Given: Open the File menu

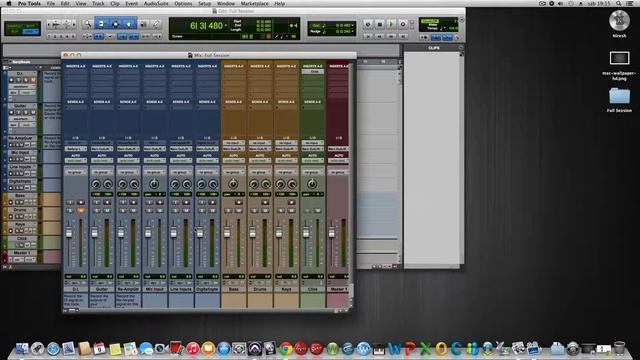Looking at the screenshot, I should click(51, 3).
